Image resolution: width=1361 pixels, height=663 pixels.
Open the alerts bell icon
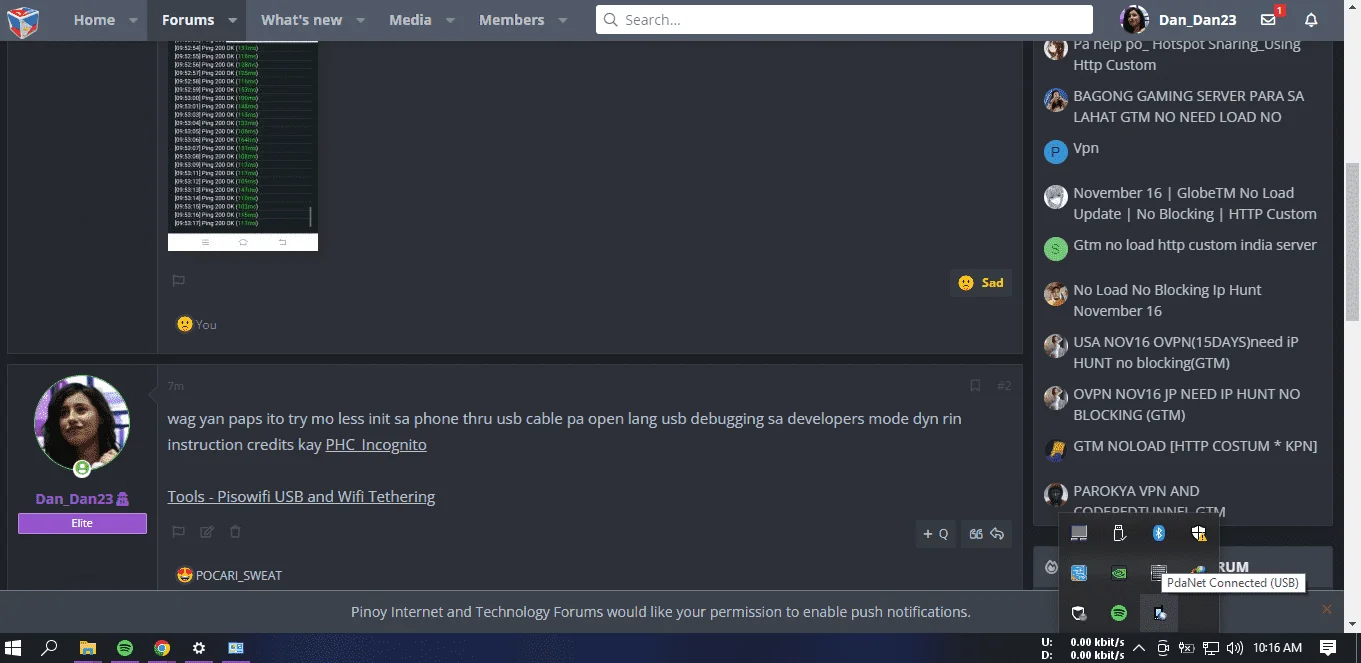pos(1311,20)
